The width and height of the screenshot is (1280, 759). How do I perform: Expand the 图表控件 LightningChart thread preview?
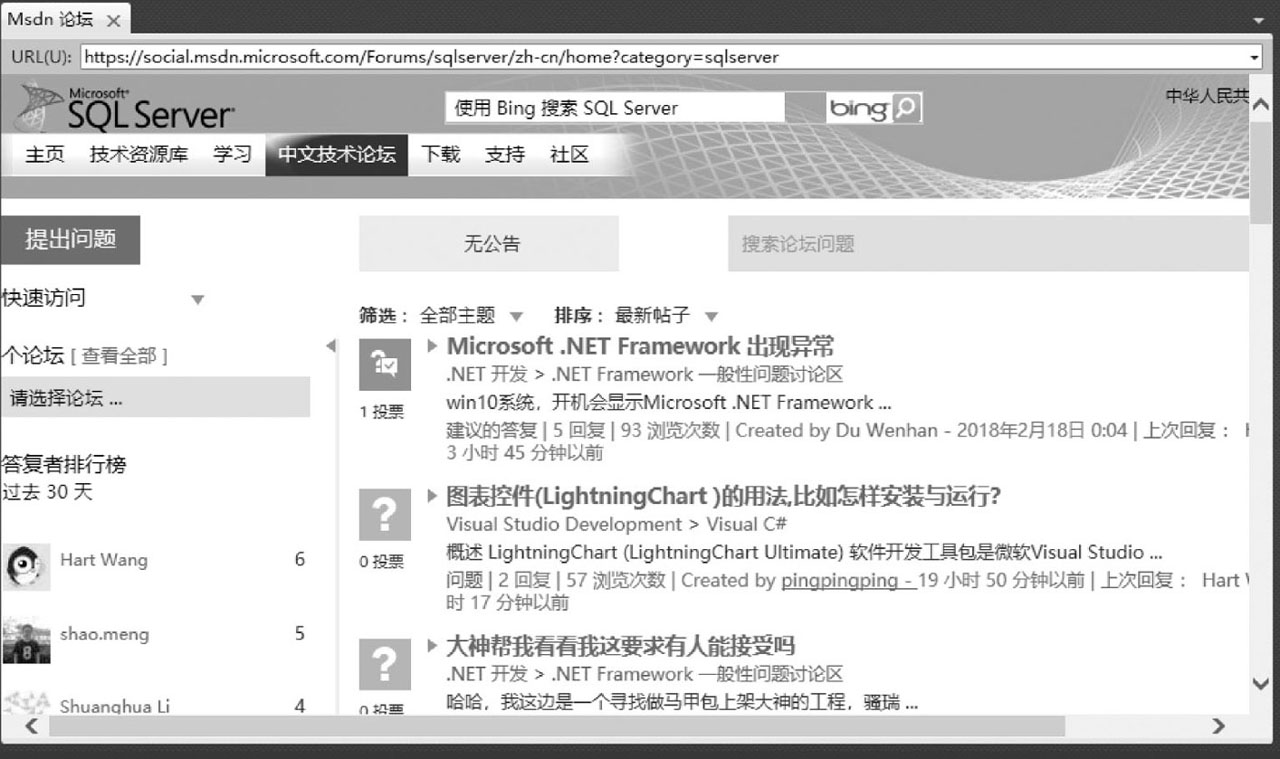[432, 496]
